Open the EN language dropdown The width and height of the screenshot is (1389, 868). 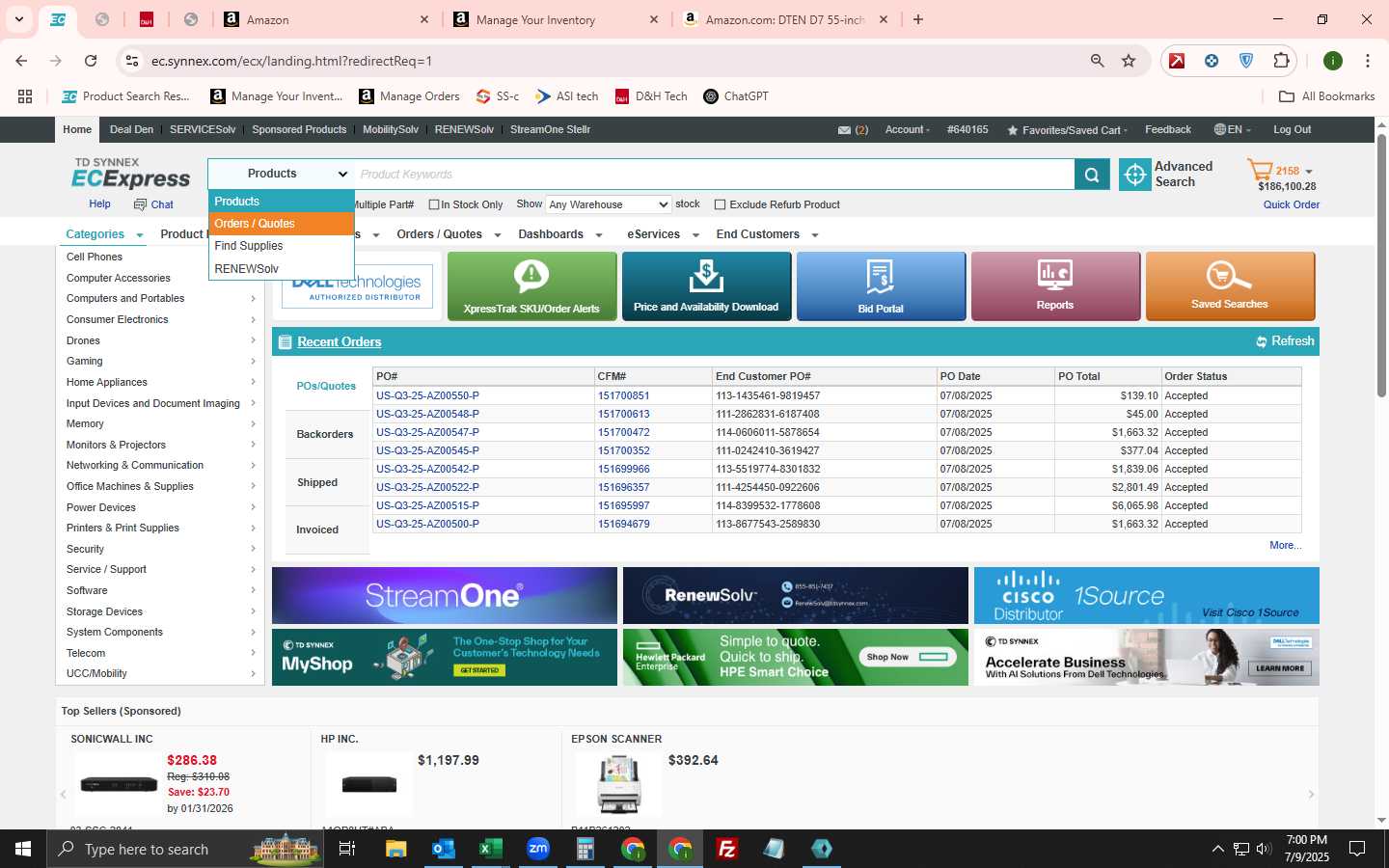pos(1232,130)
